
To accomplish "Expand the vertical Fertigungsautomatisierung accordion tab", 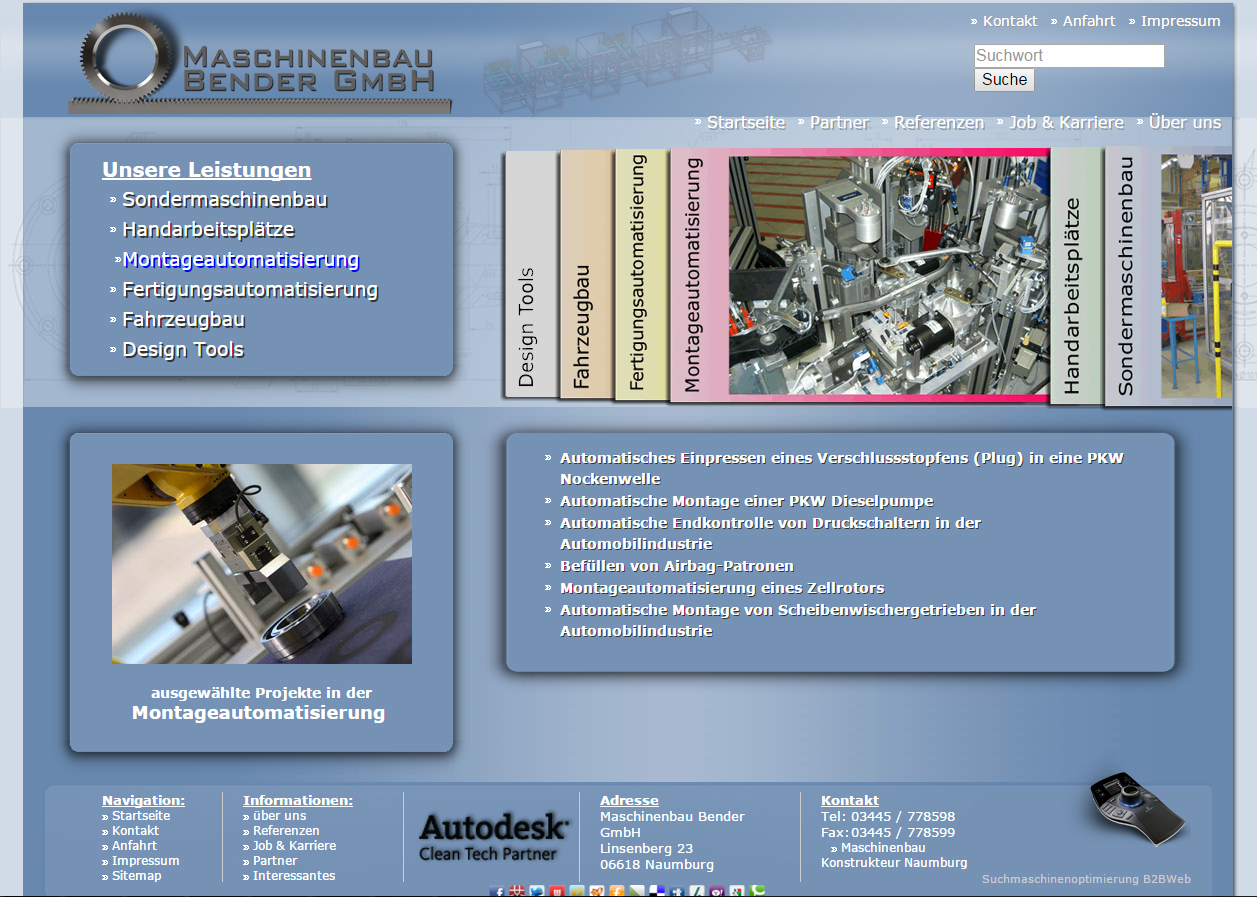I will 640,275.
